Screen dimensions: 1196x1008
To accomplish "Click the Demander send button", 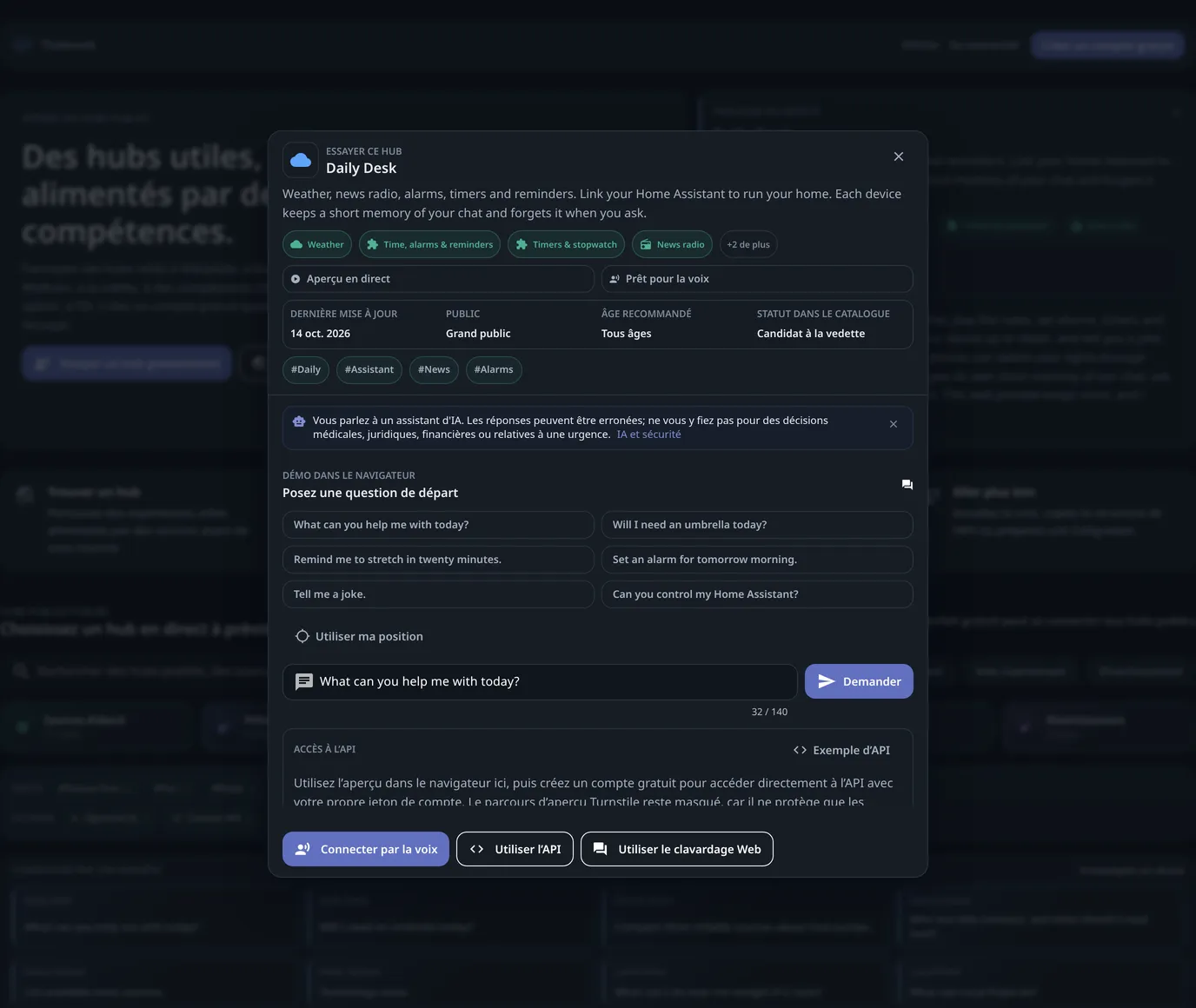I will click(x=859, y=681).
